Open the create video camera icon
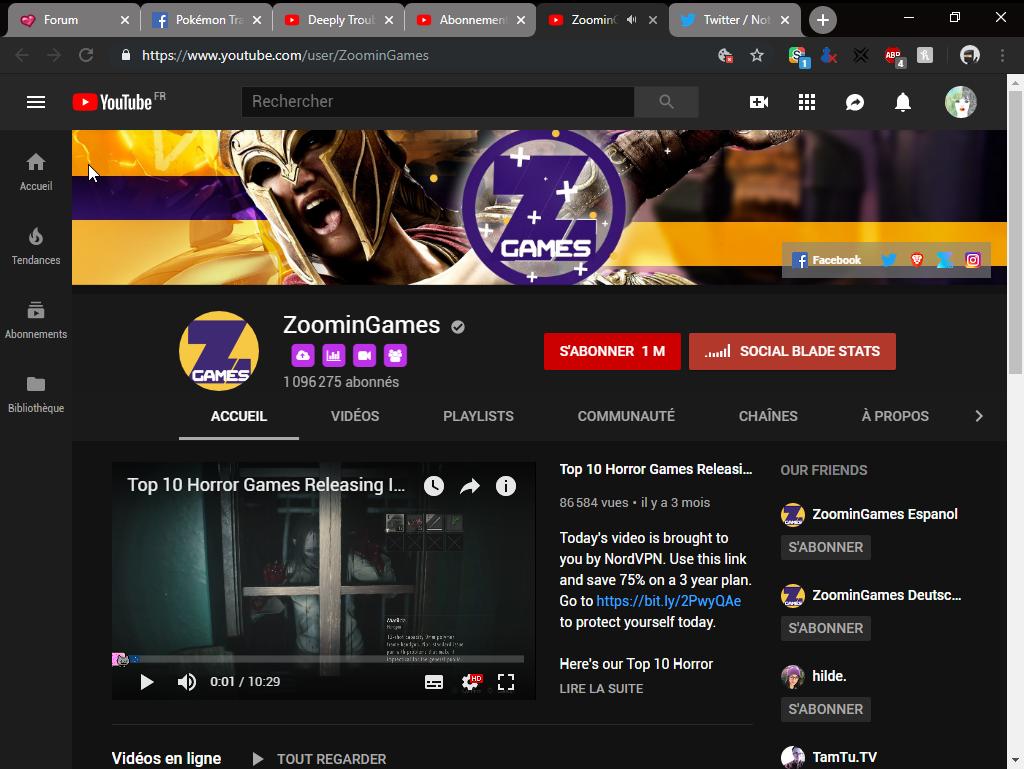The width and height of the screenshot is (1024, 769). pos(759,102)
